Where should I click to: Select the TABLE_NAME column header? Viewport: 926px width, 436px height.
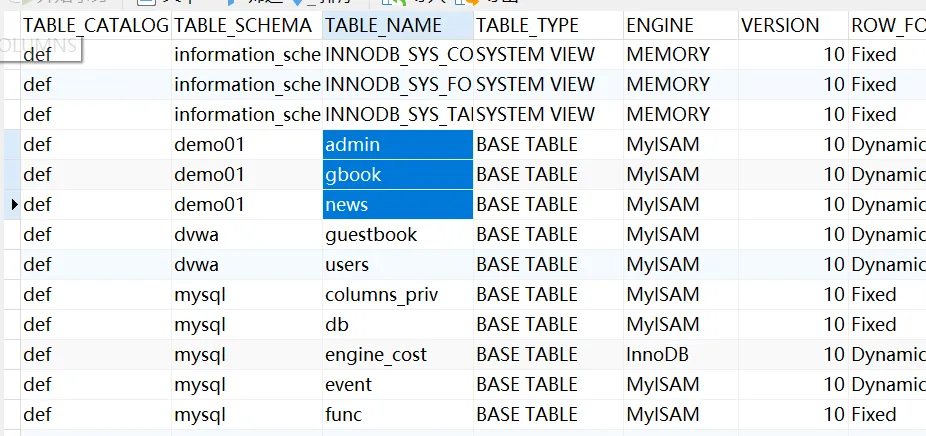[x=397, y=25]
